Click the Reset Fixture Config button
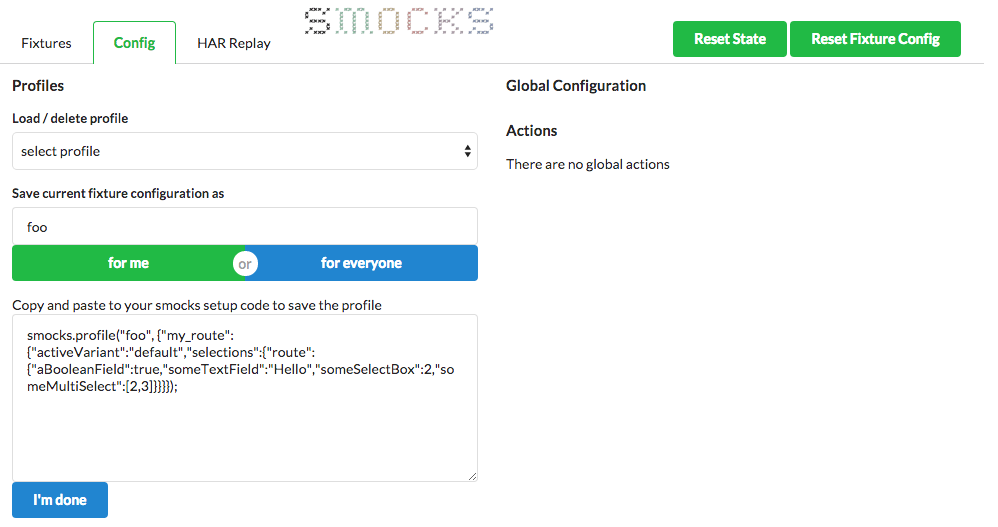The width and height of the screenshot is (998, 527). 875,39
